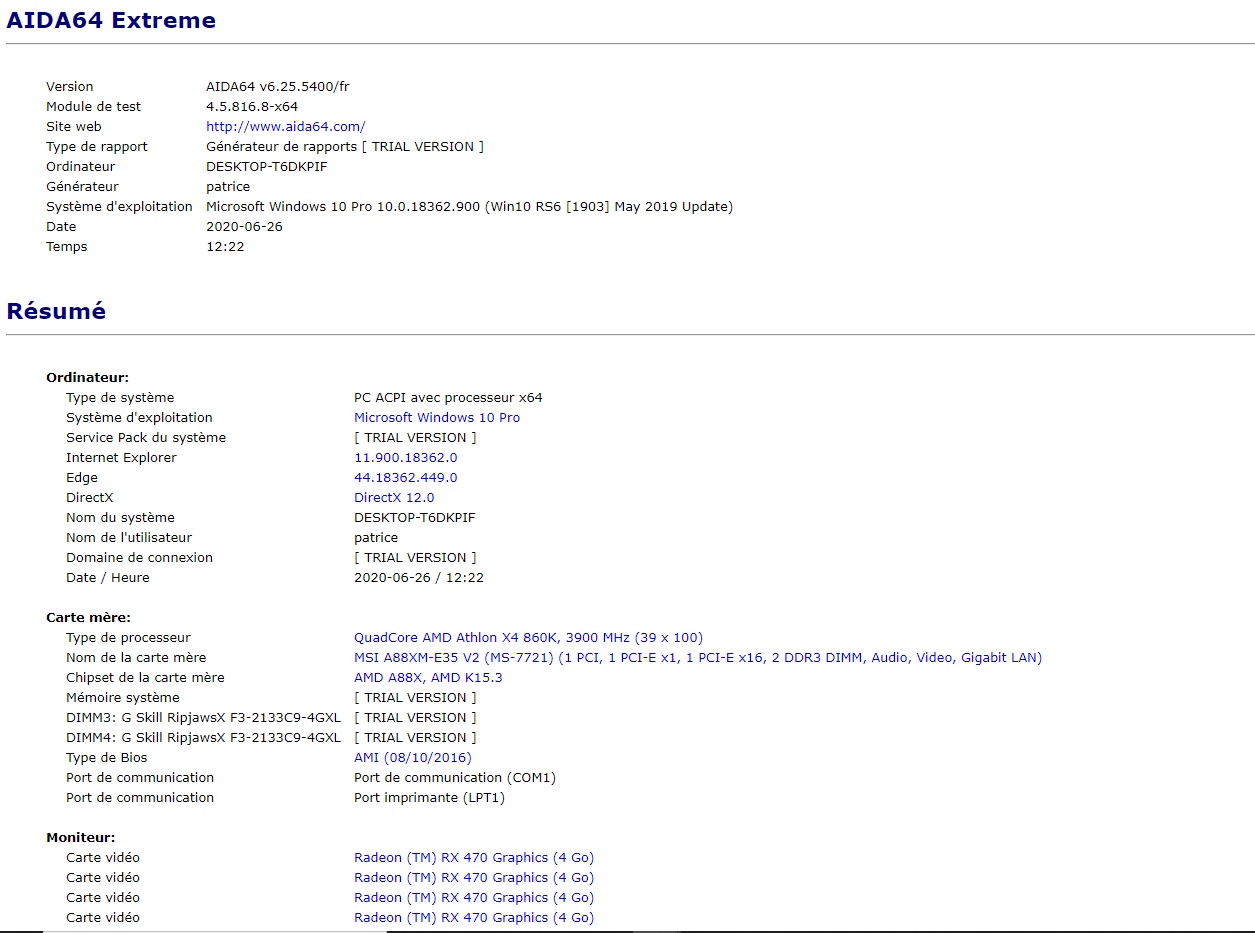Open Internet Explorer version 11.900.18362.0 link
Screen dimensions: 1255x933
tap(405, 458)
